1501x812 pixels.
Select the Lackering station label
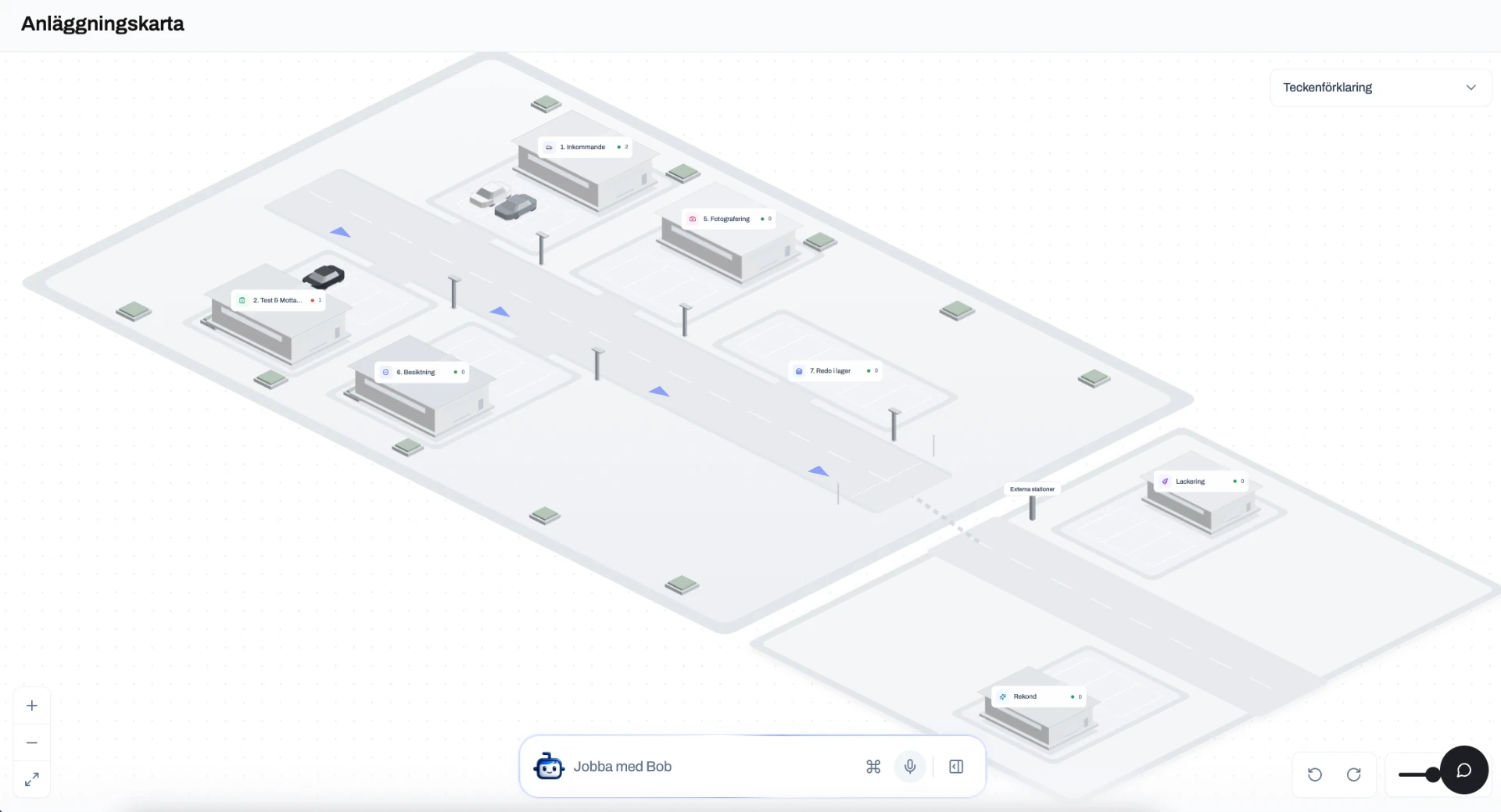coord(1201,481)
